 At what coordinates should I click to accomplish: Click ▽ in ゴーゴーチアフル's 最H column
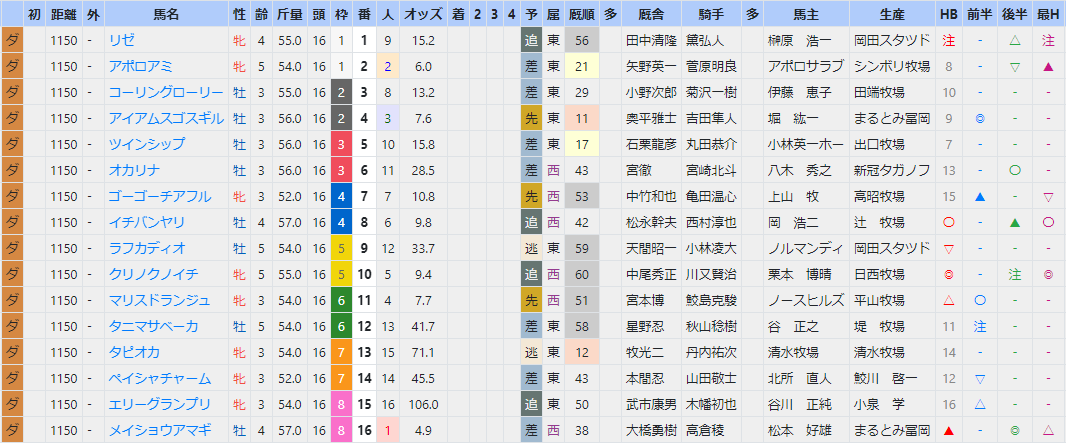click(x=1048, y=196)
